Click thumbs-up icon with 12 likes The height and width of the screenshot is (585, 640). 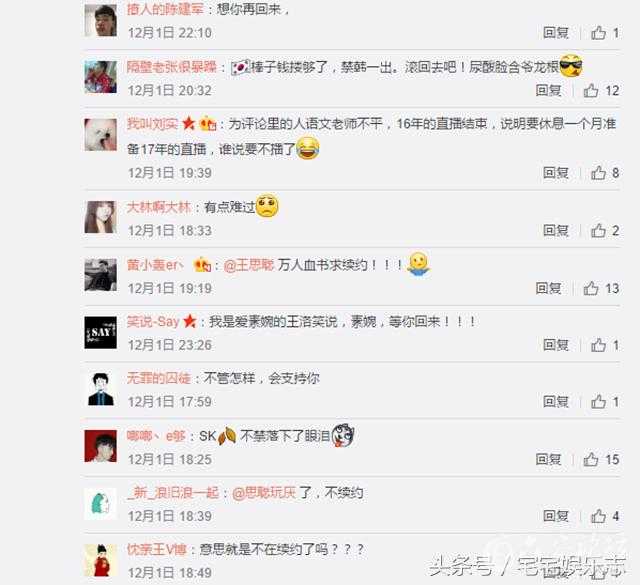tap(591, 90)
